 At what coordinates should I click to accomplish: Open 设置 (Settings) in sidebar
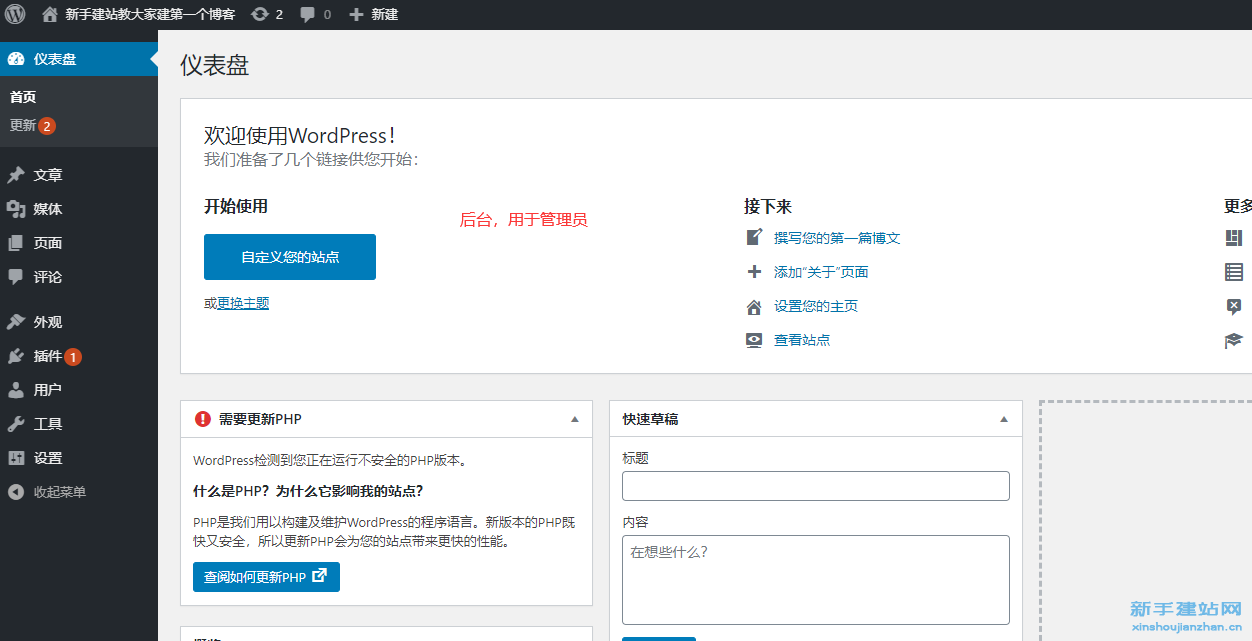[x=48, y=458]
